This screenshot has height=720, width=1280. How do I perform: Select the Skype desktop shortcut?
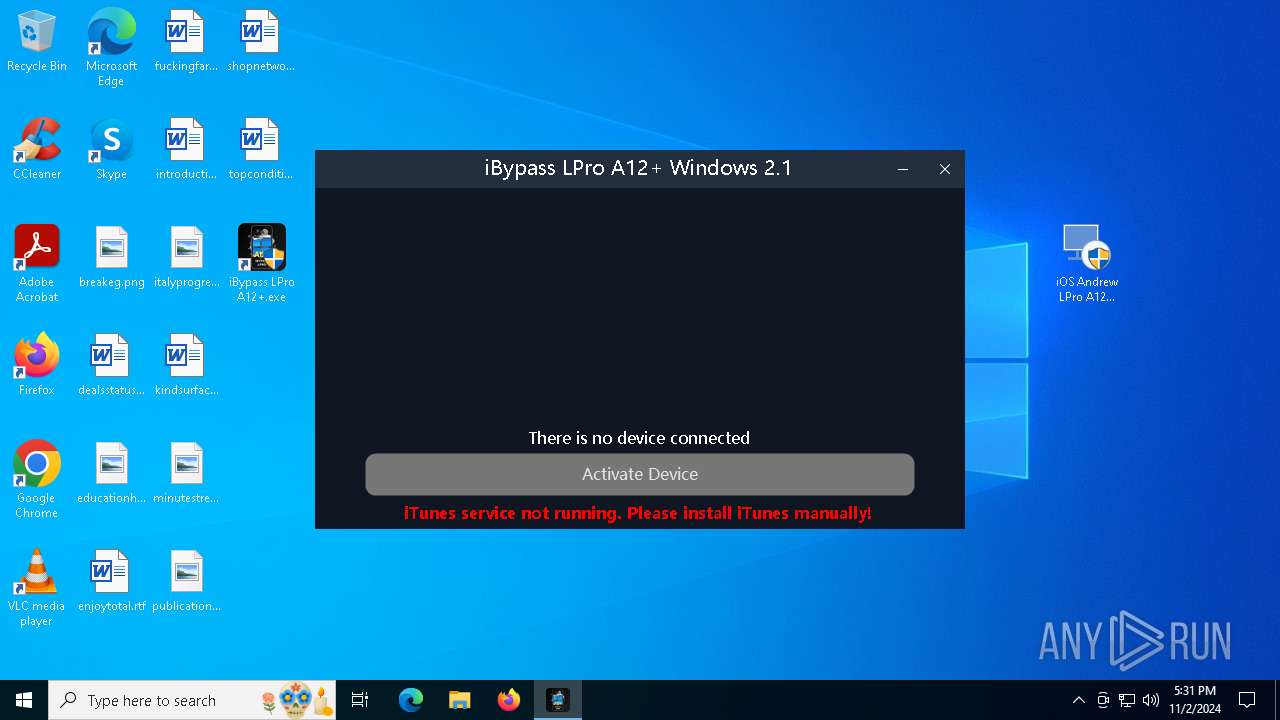111,149
